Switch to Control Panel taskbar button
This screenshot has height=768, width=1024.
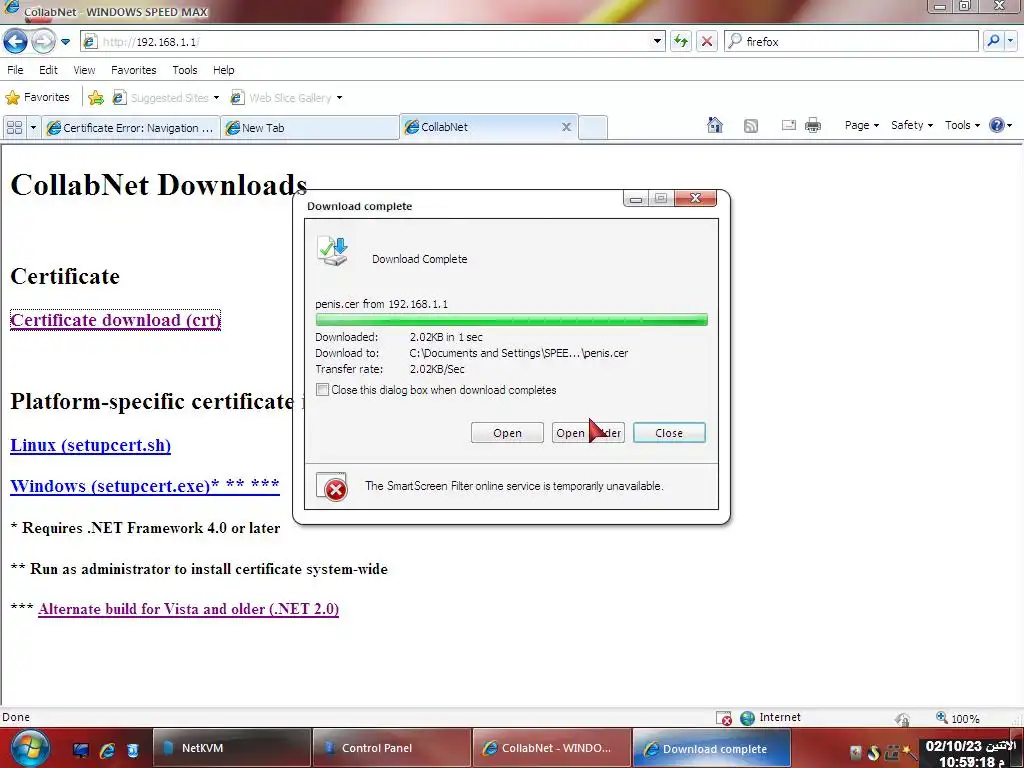tap(392, 748)
